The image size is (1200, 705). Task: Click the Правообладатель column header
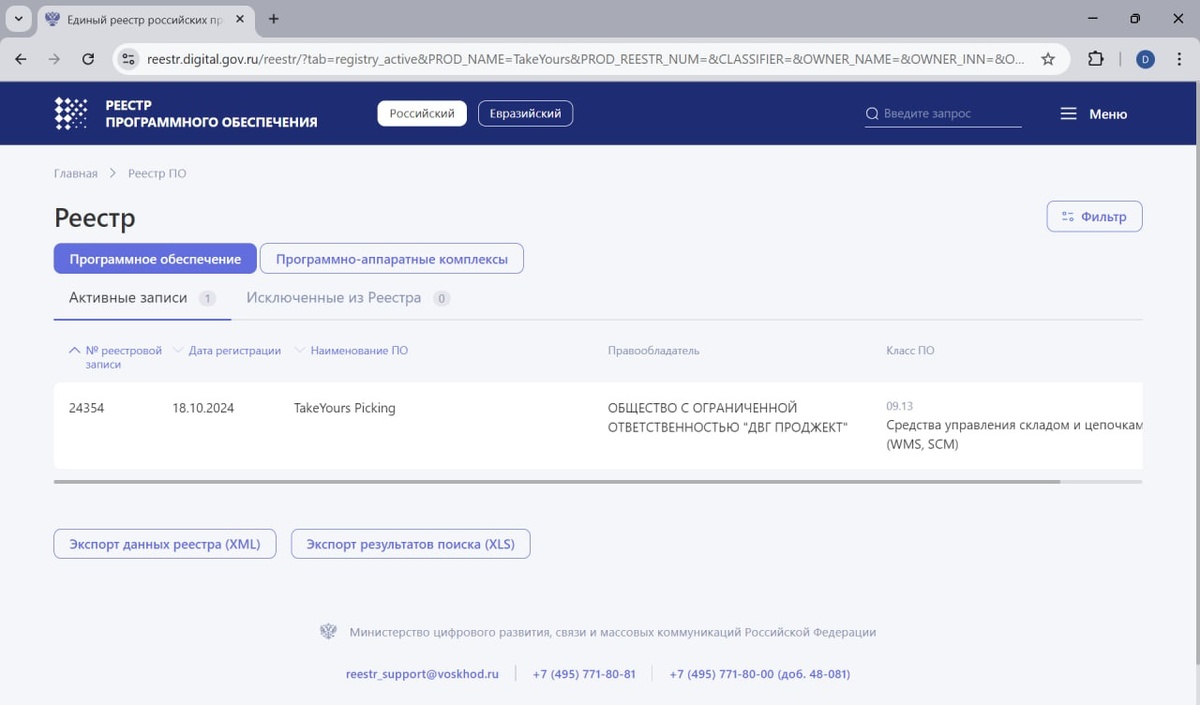(x=653, y=351)
